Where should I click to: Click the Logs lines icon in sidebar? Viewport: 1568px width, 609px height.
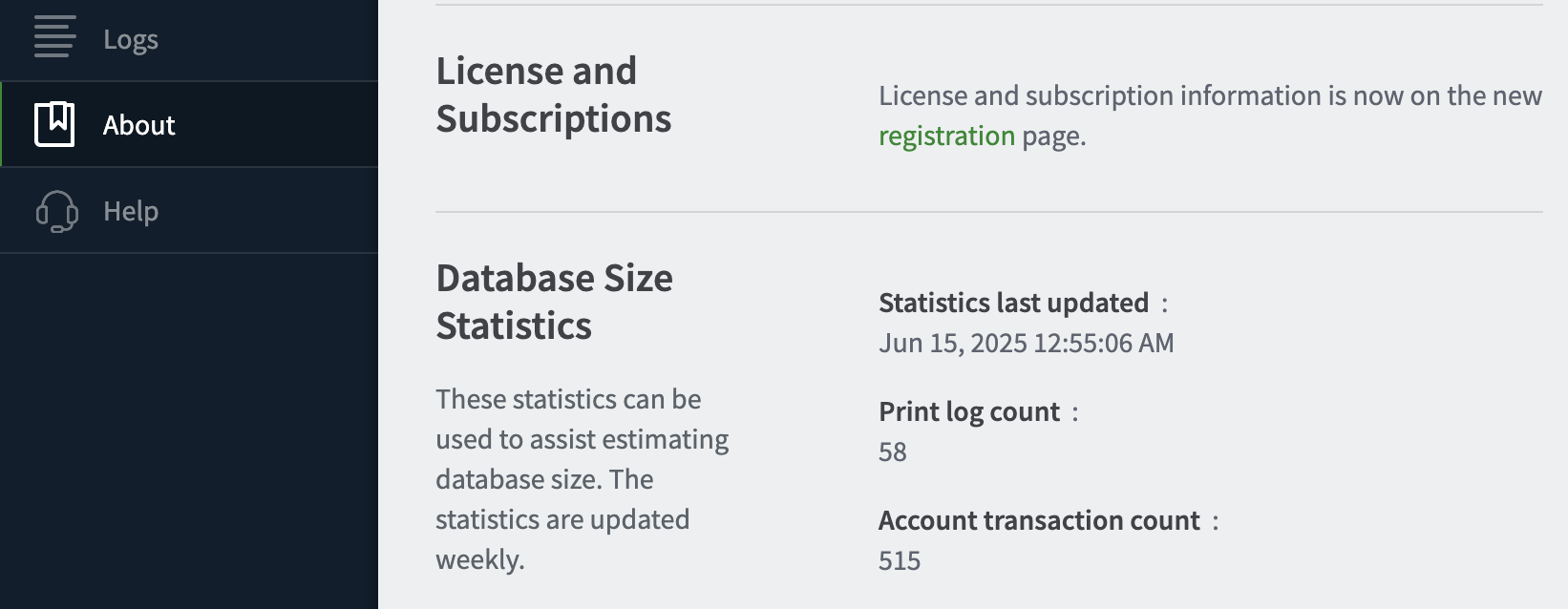54,38
